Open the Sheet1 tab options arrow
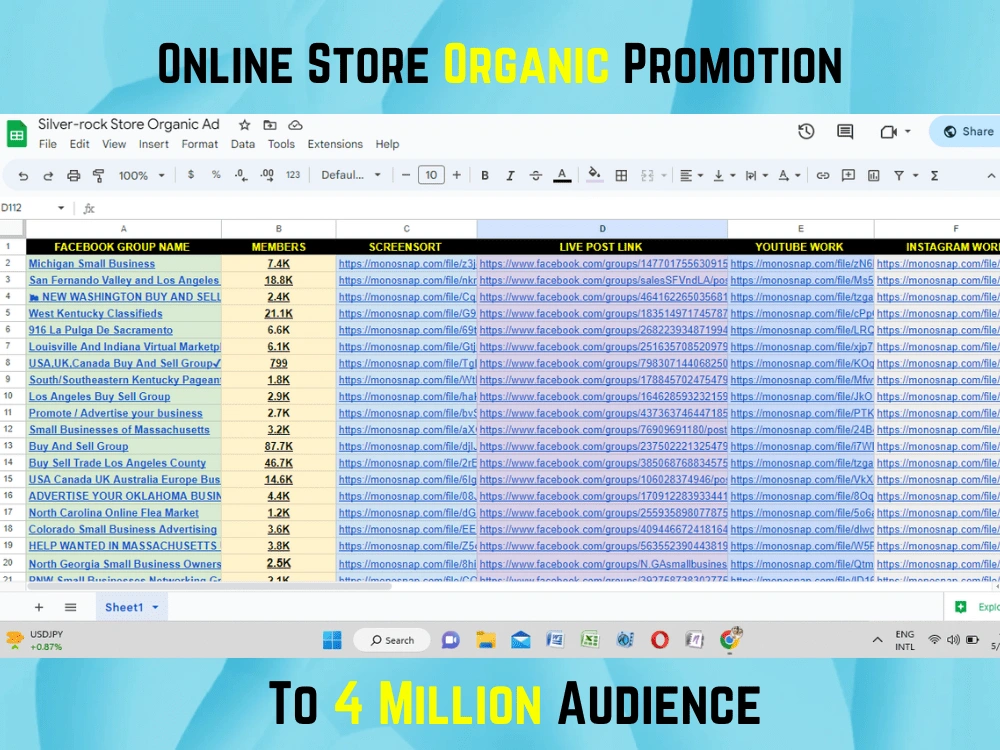This screenshot has height=750, width=1000. (155, 607)
